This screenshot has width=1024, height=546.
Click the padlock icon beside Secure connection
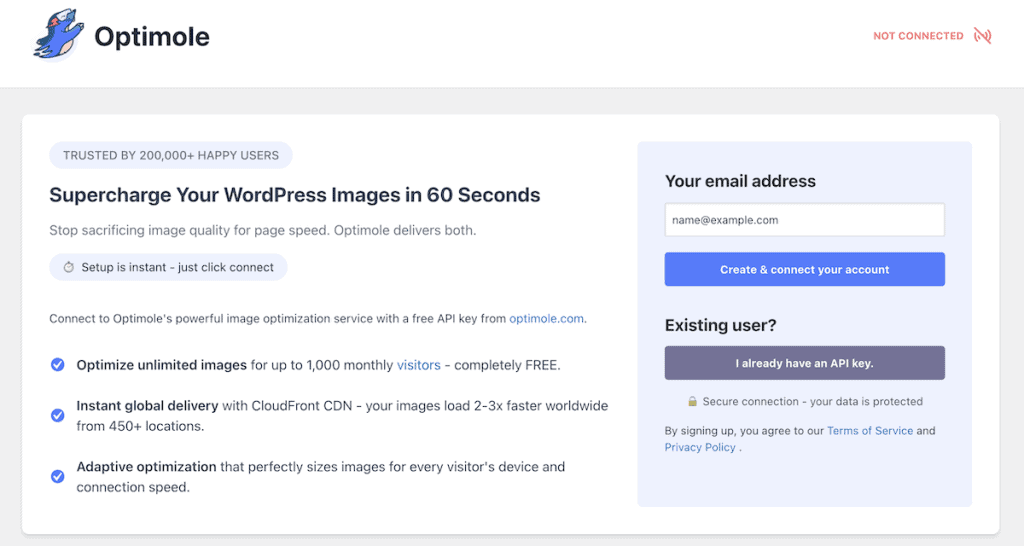tap(692, 401)
